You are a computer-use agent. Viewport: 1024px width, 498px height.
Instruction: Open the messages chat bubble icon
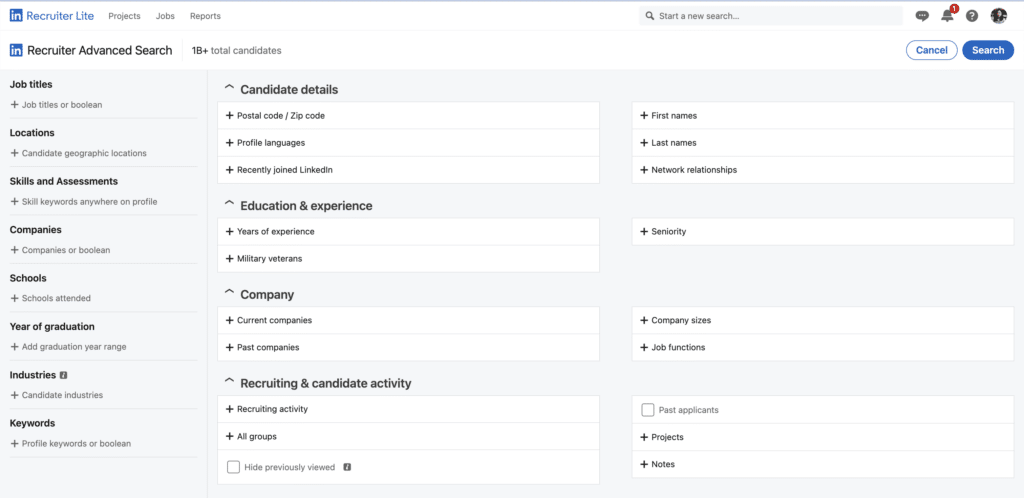(922, 16)
